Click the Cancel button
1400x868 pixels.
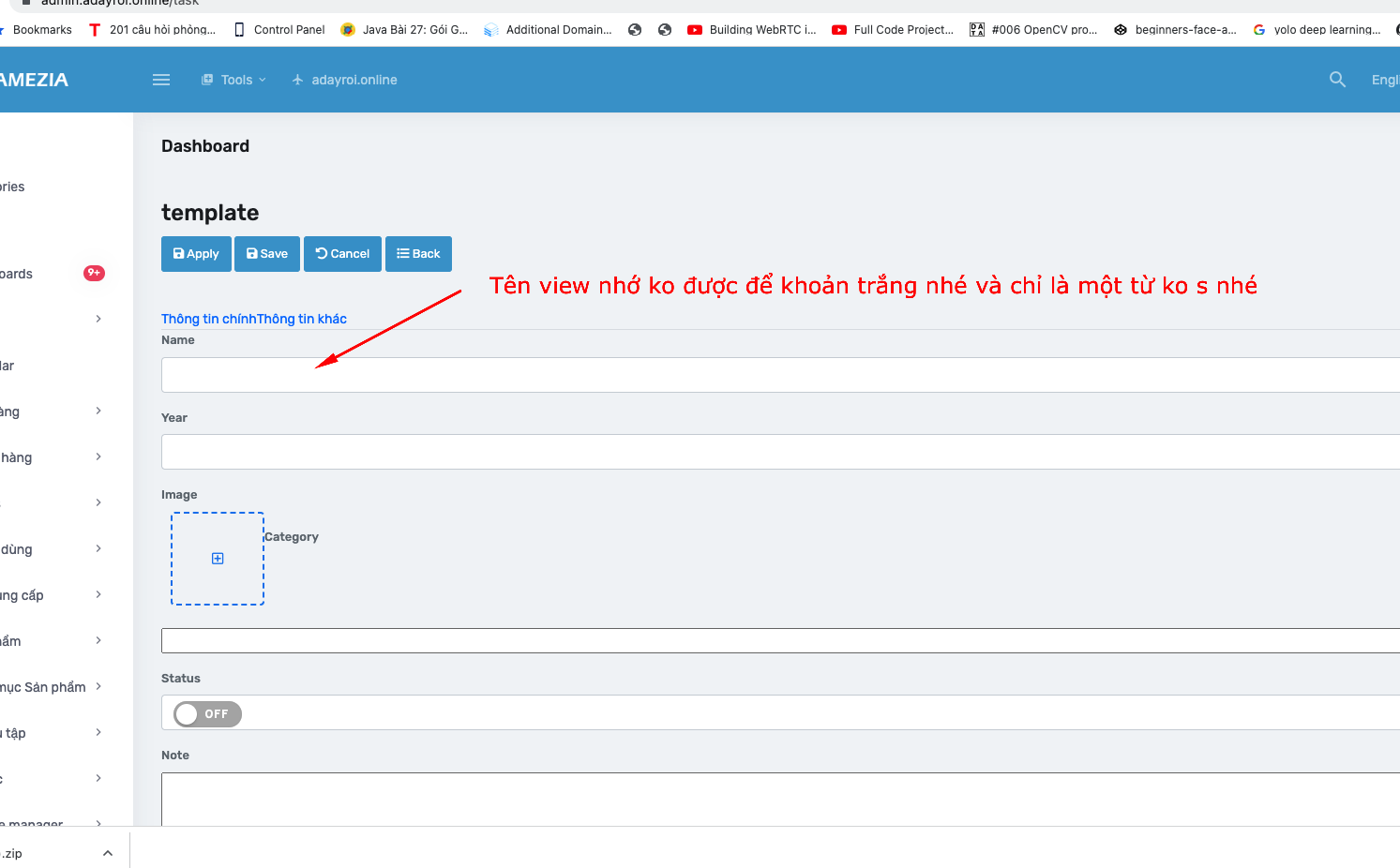(342, 254)
